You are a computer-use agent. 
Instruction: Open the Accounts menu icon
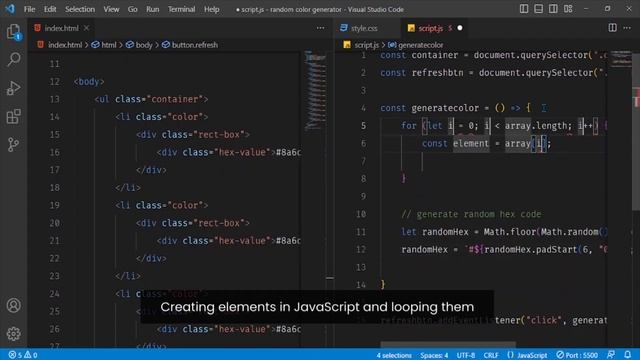(13, 305)
